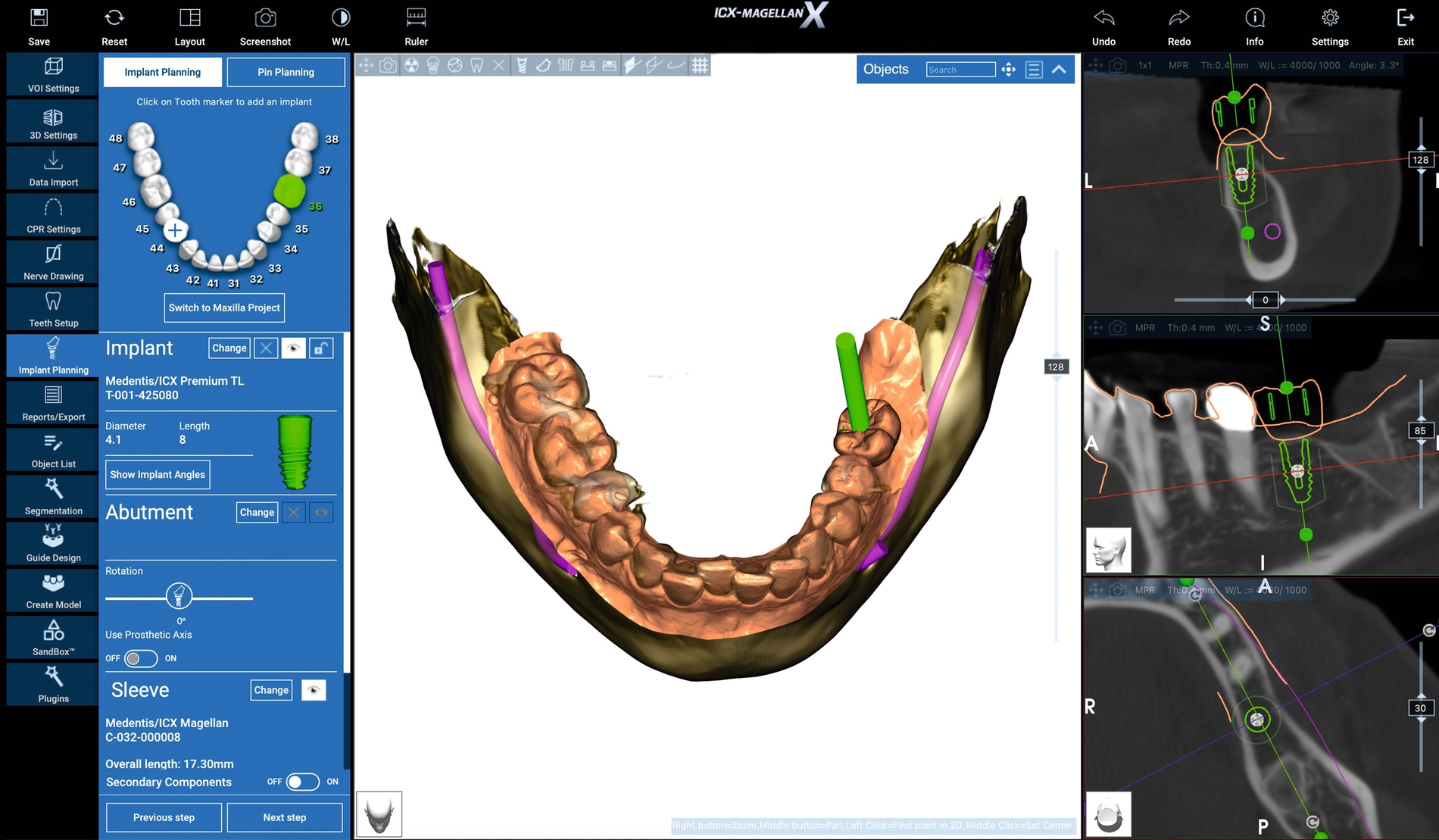Open the Layout options in top bar
The width and height of the screenshot is (1439, 840).
[x=190, y=27]
